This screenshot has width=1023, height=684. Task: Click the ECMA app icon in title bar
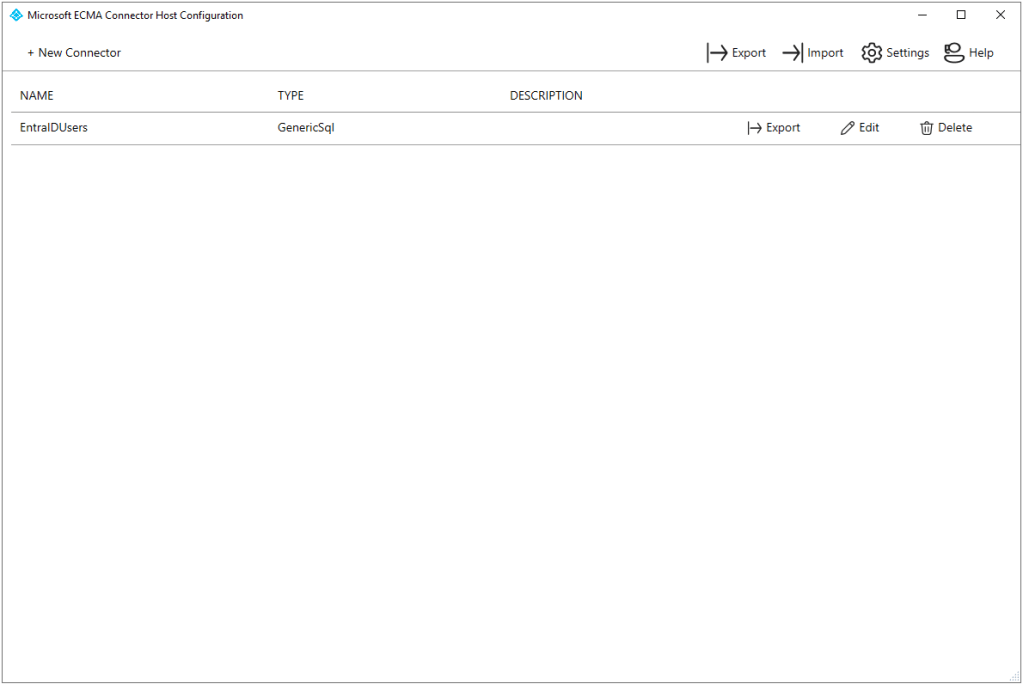point(16,15)
